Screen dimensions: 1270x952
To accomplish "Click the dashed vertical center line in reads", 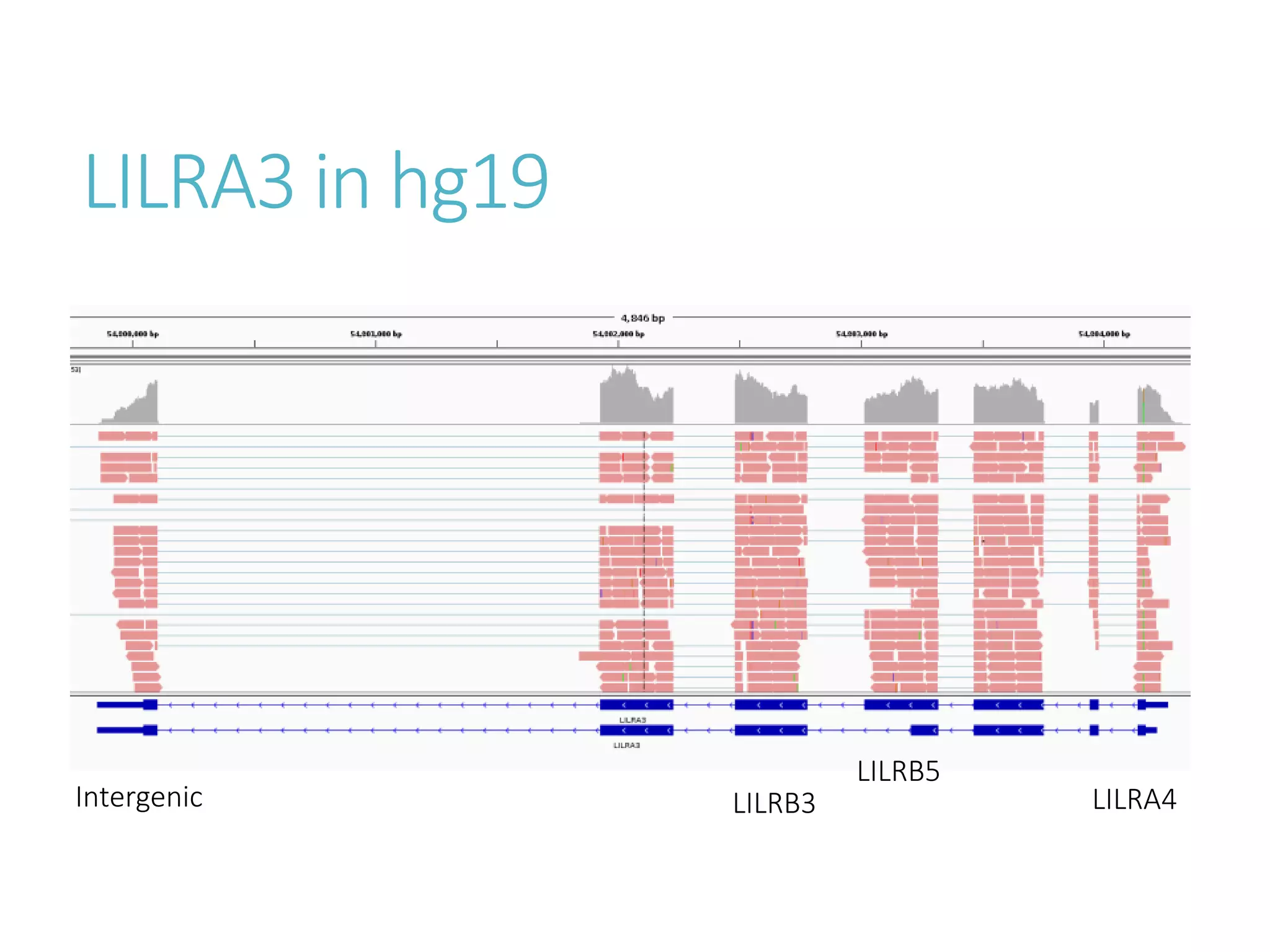I will pyautogui.click(x=644, y=561).
